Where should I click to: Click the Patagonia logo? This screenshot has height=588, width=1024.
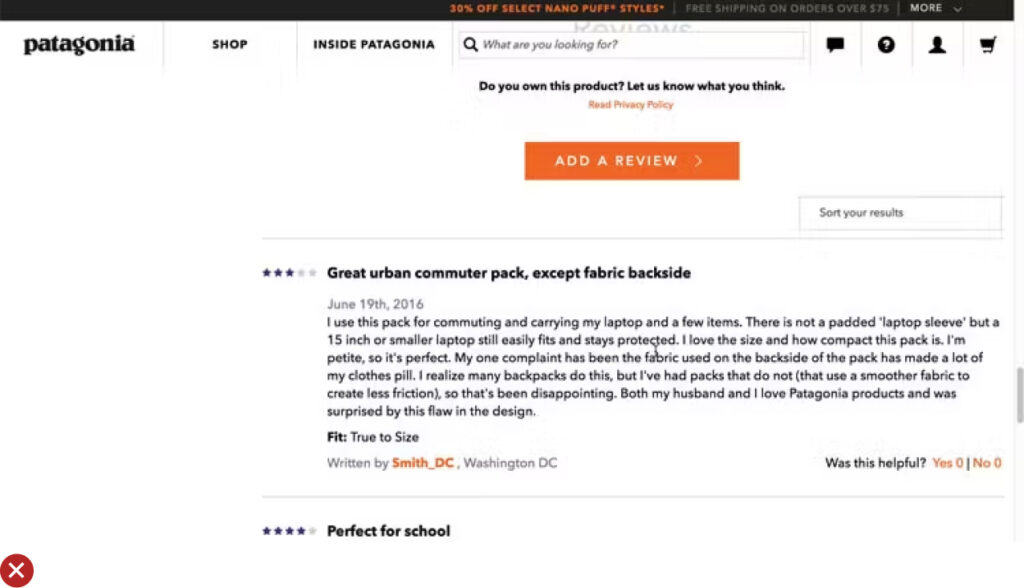pos(79,45)
